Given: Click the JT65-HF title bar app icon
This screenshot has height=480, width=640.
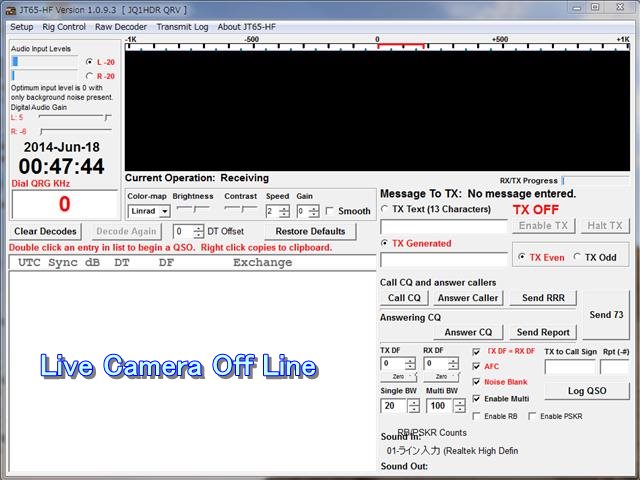Looking at the screenshot, I should (x=10, y=10).
